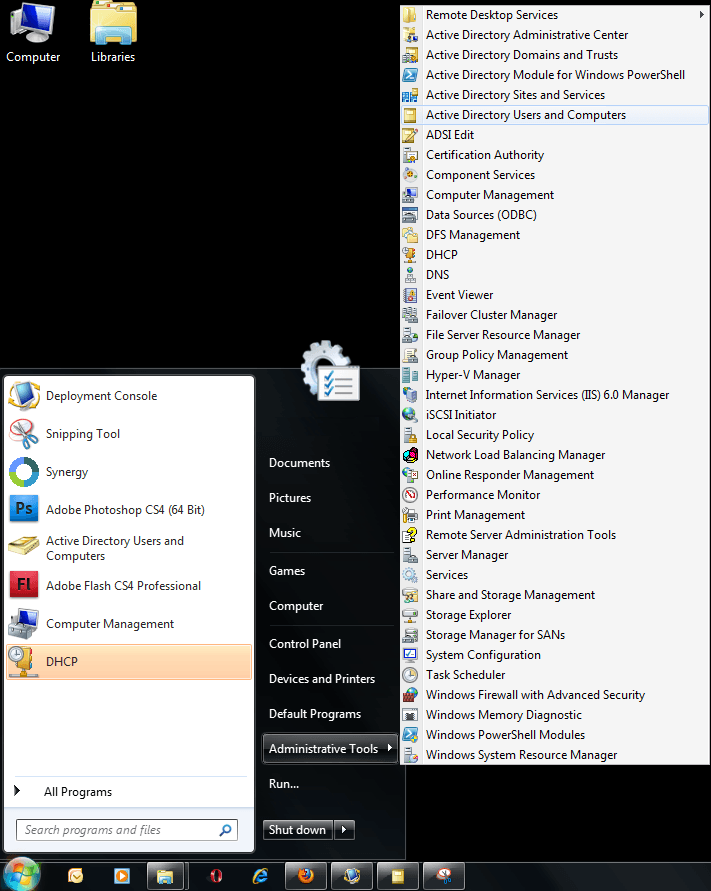Open Devices and Printers
Image resolution: width=711 pixels, height=891 pixels.
[322, 678]
